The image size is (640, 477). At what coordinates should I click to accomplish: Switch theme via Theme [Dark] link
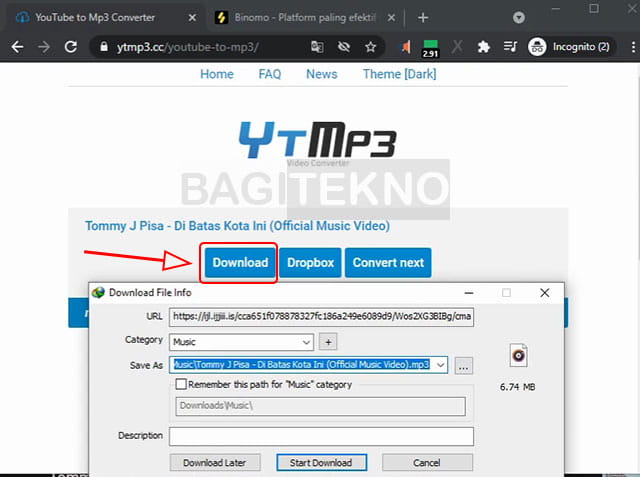click(x=400, y=74)
